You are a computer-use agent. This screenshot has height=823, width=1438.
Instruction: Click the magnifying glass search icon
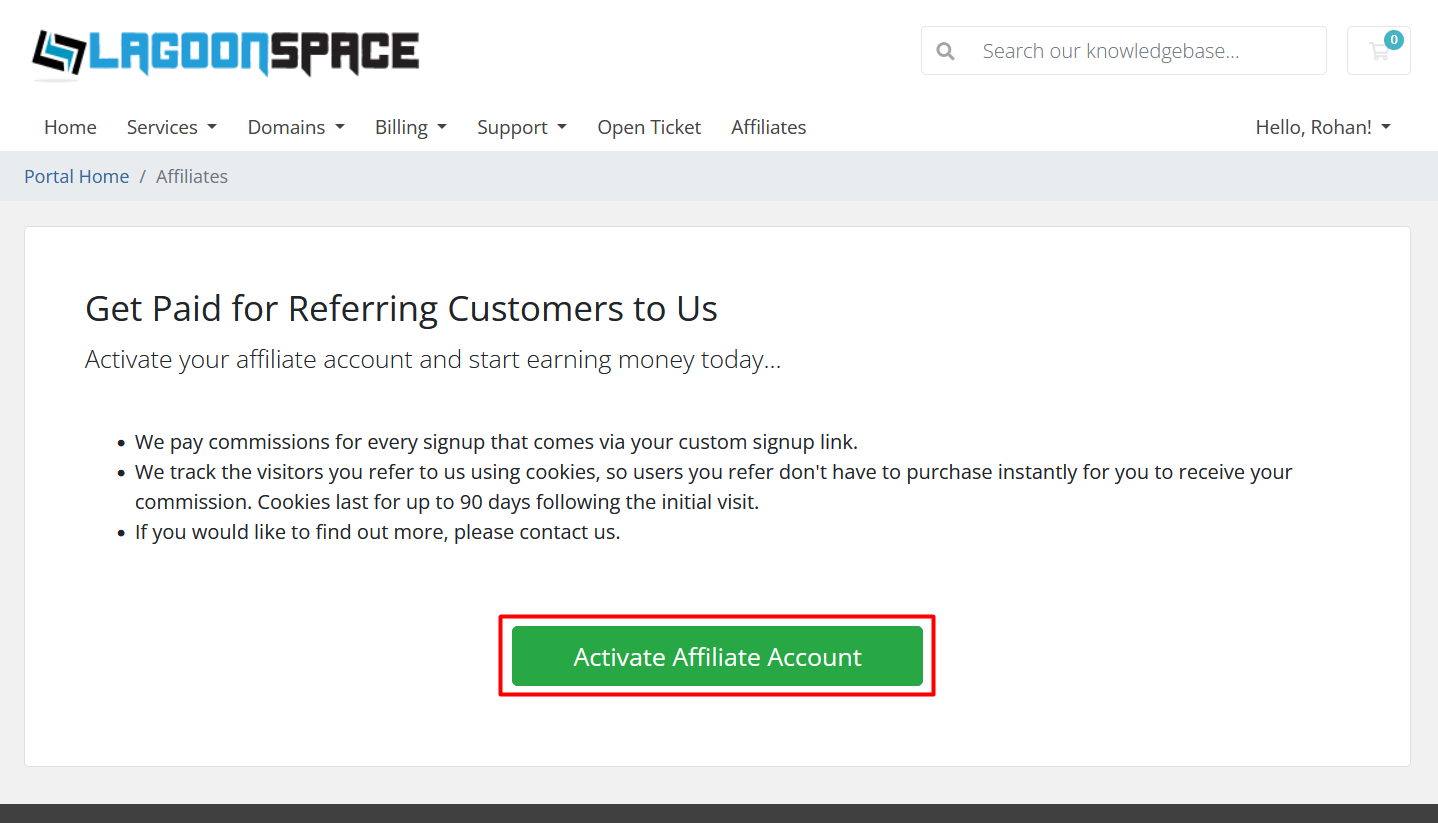click(945, 51)
